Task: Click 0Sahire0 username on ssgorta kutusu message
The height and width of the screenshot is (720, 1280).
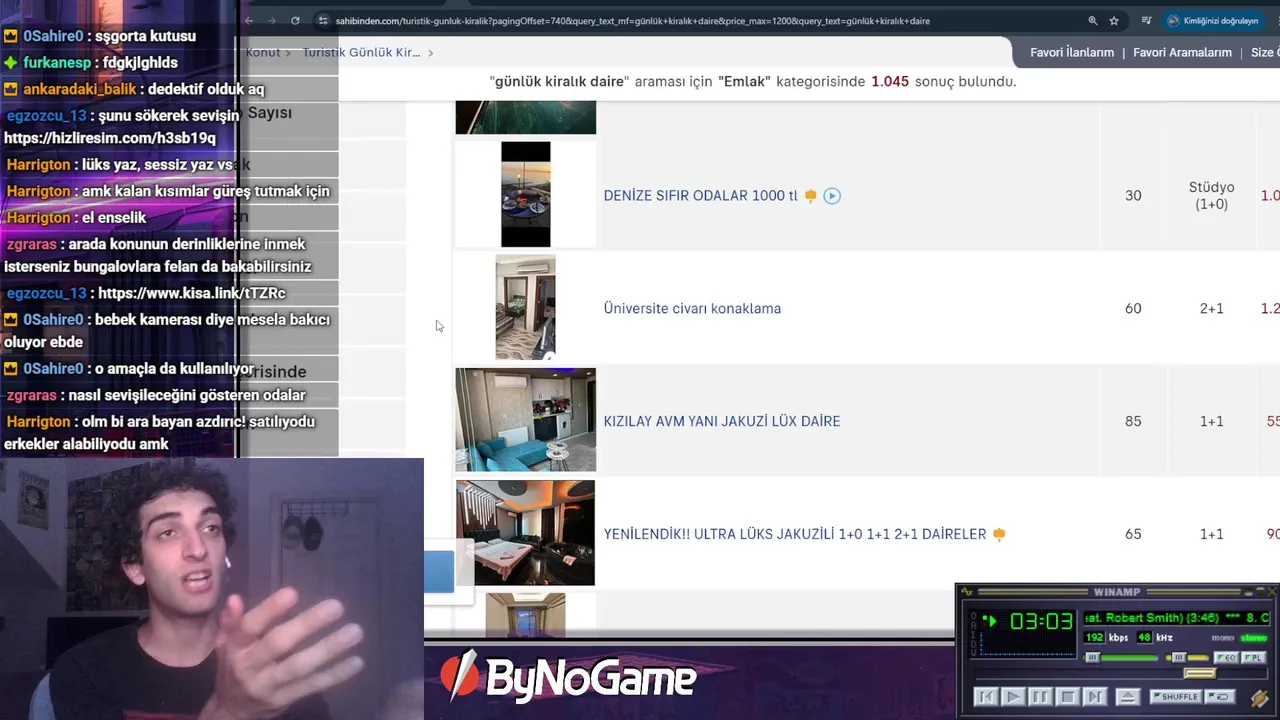Action: click(x=53, y=36)
